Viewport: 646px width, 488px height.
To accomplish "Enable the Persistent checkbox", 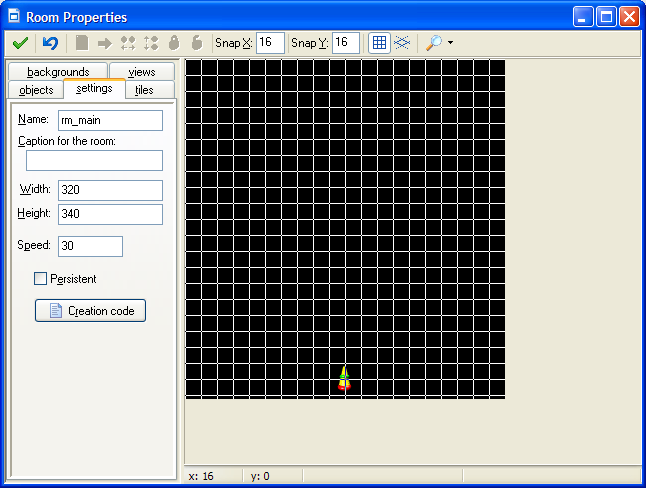I will 41,279.
